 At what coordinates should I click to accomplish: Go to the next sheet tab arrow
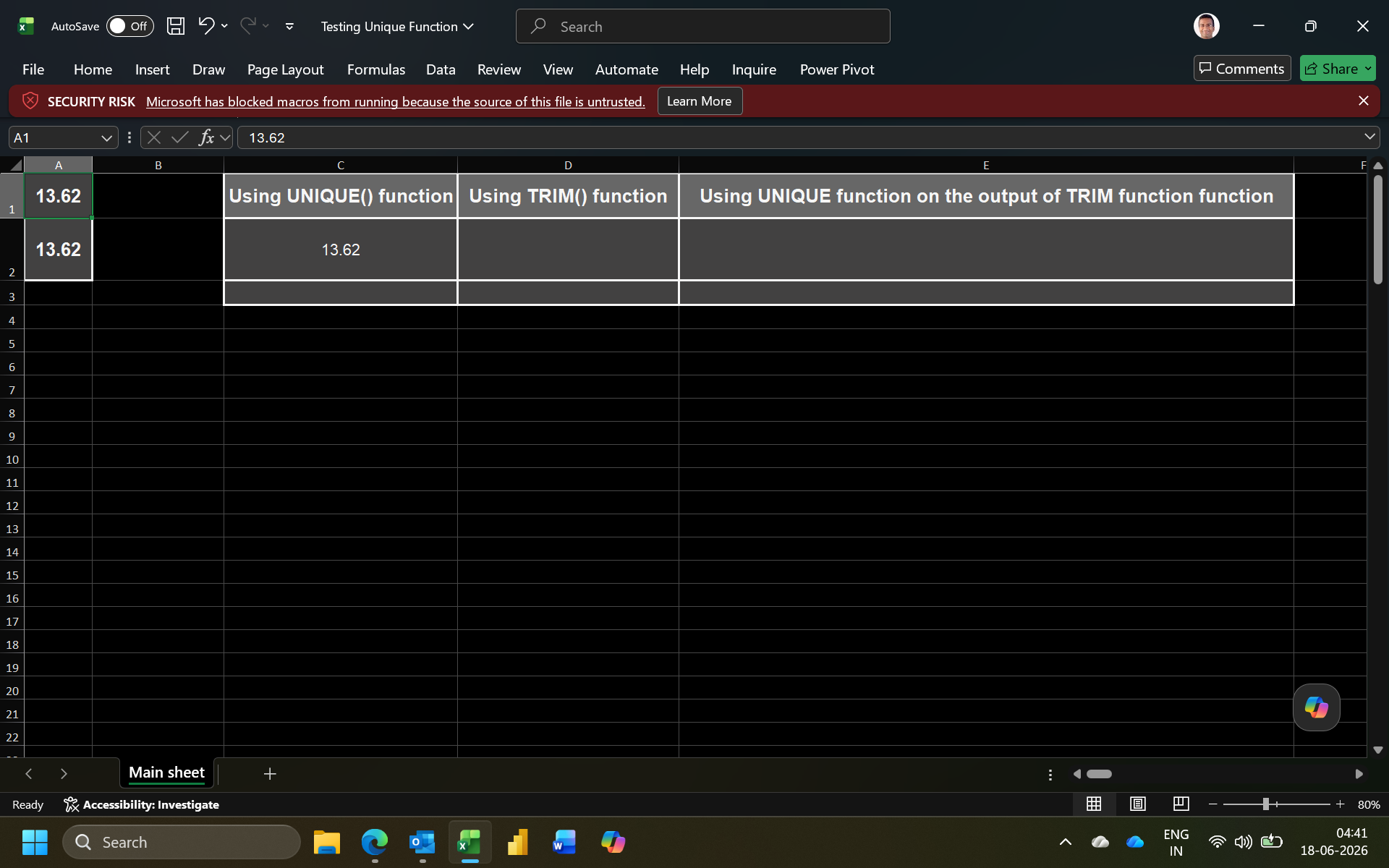pyautogui.click(x=64, y=773)
